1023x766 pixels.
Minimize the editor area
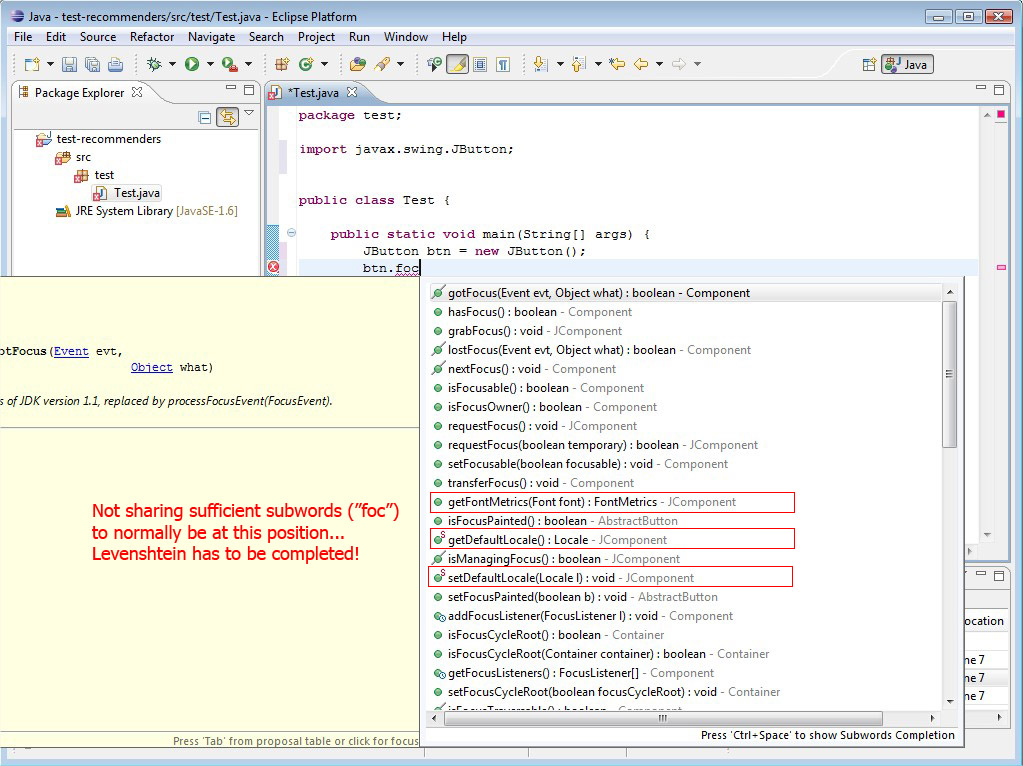click(x=981, y=87)
